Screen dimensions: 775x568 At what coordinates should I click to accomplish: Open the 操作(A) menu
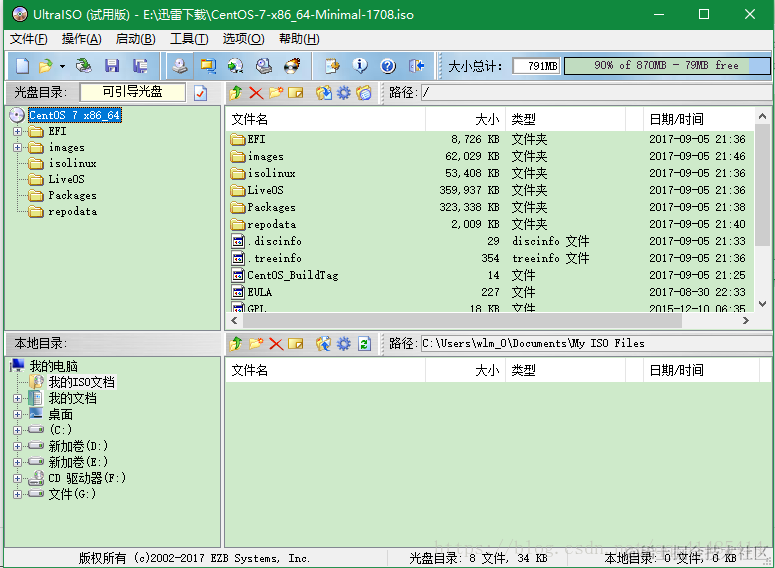(x=82, y=39)
